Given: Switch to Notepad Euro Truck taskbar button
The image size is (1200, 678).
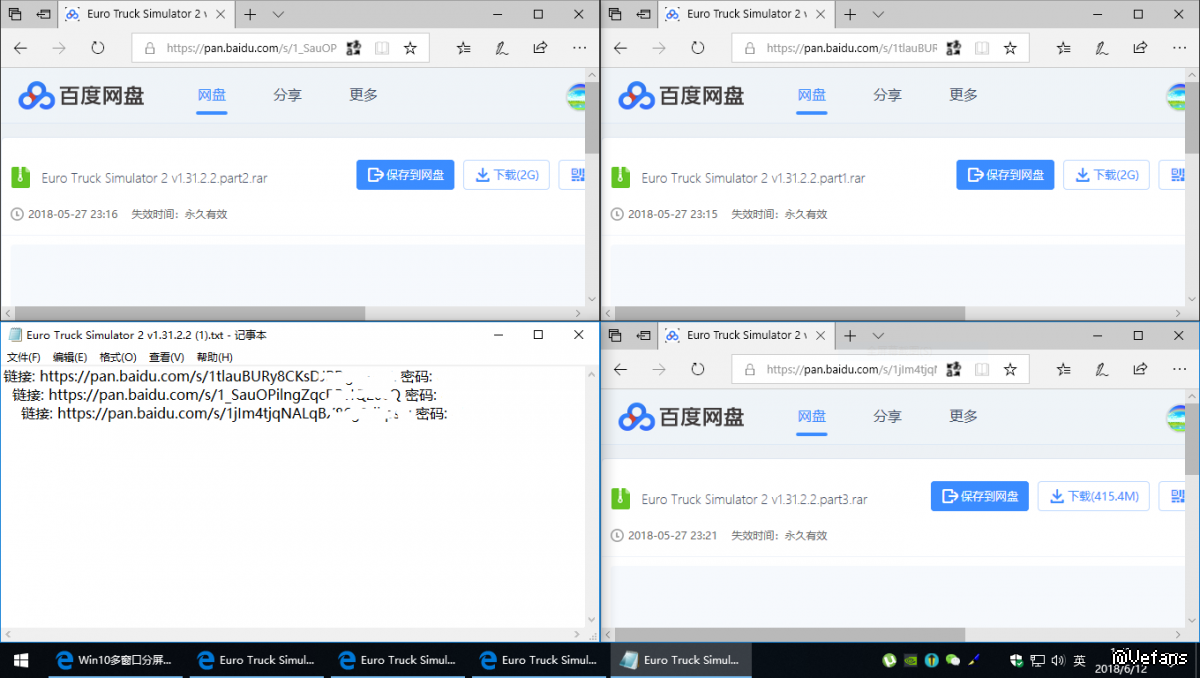Looking at the screenshot, I should tap(680, 660).
